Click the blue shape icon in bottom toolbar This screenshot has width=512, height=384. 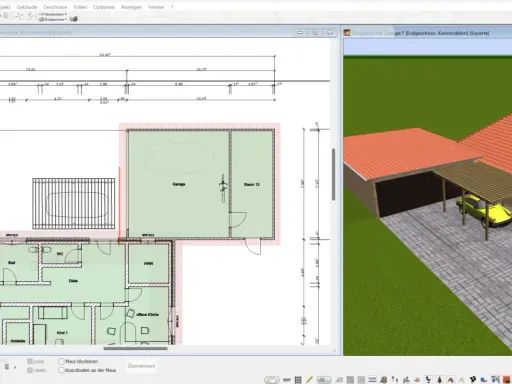click(x=484, y=380)
